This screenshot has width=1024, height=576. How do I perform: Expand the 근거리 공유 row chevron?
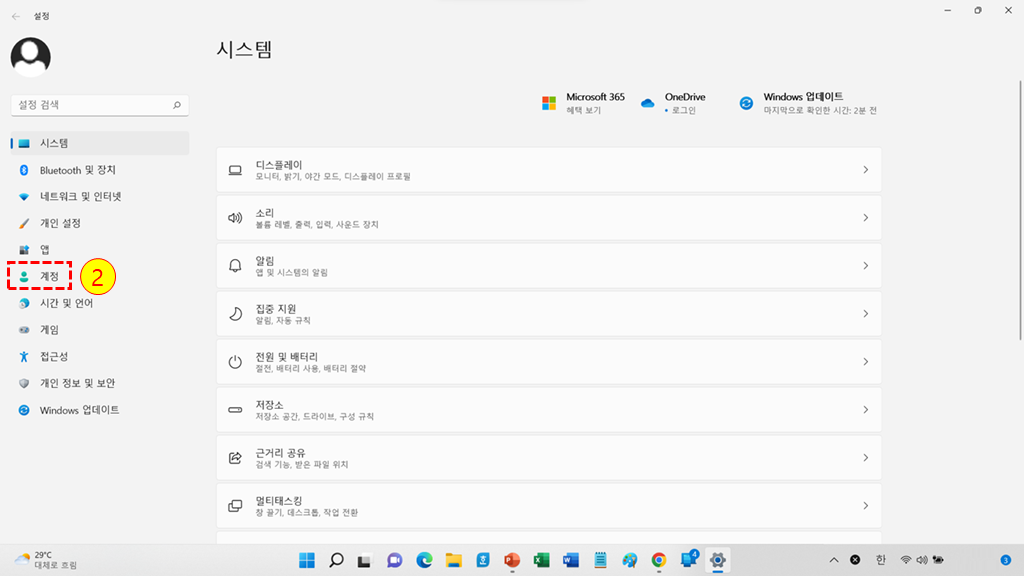pos(865,458)
